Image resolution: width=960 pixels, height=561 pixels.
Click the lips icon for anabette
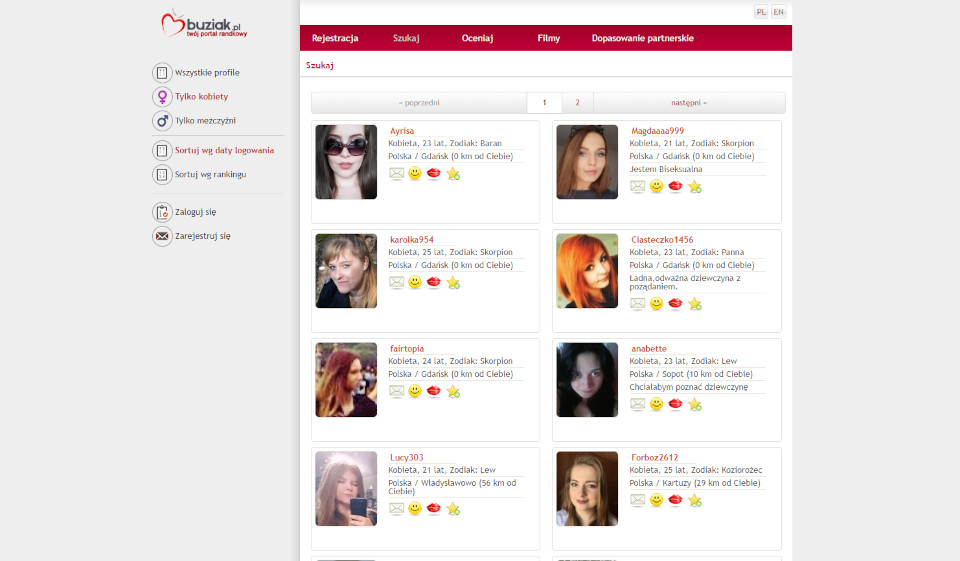(676, 404)
